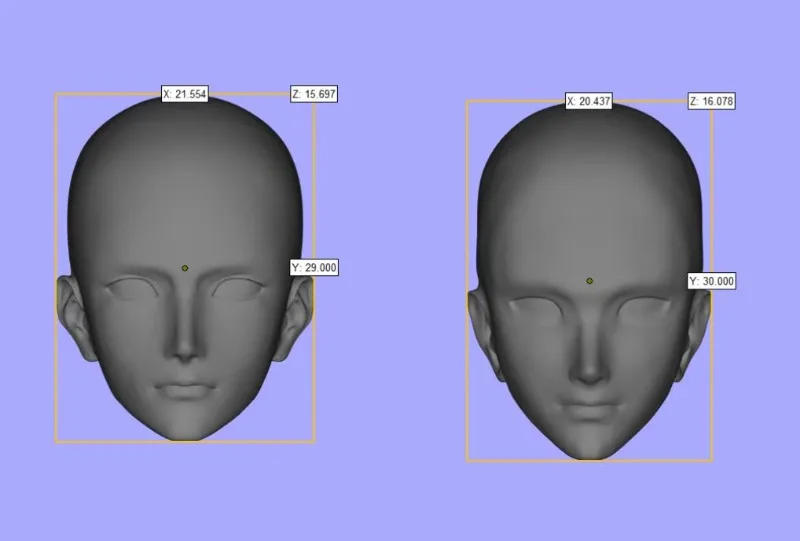This screenshot has height=541, width=800.
Task: Click the right head's center pivot point
Action: point(589,281)
